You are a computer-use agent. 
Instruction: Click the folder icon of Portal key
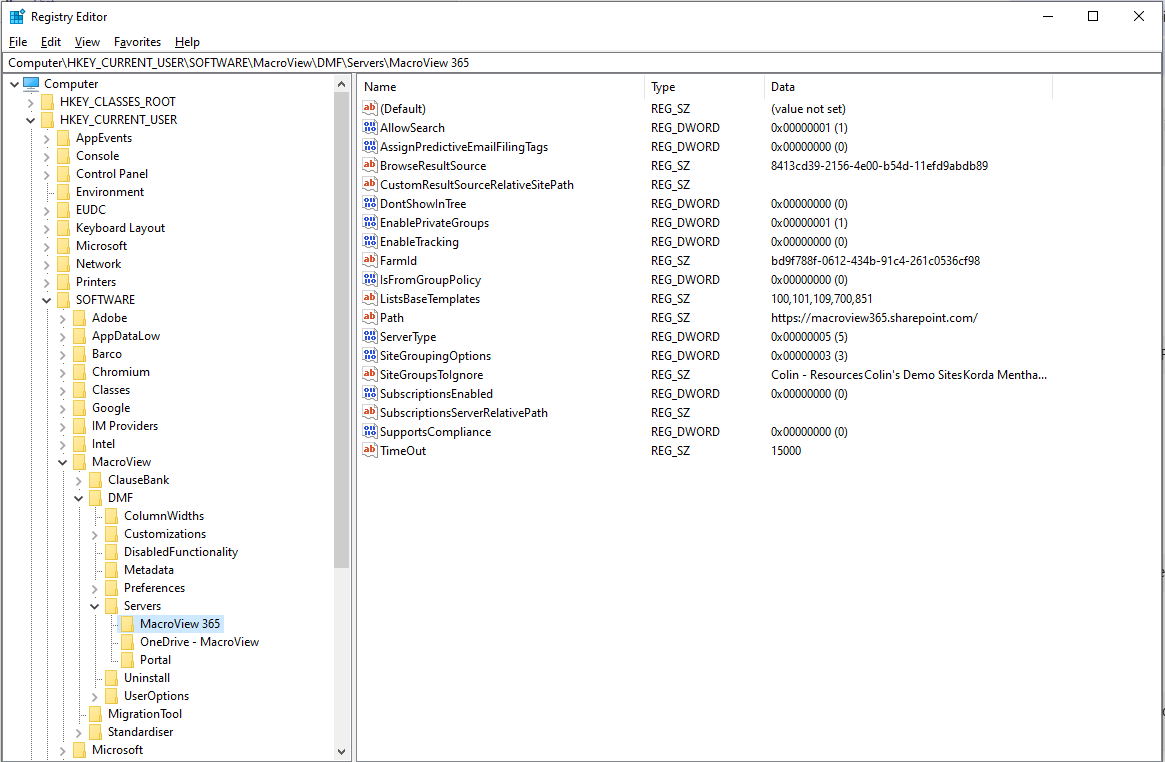point(127,660)
